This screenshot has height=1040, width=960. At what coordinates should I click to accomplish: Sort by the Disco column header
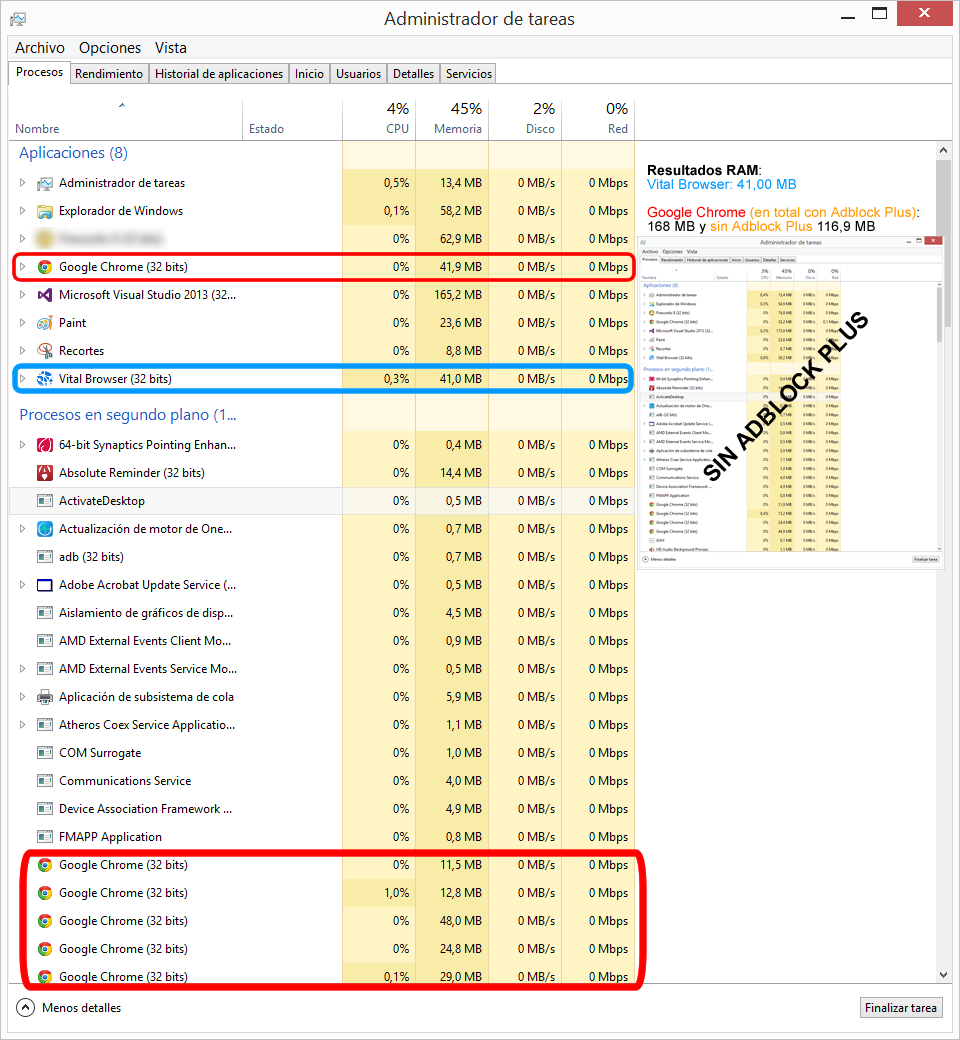click(525, 119)
